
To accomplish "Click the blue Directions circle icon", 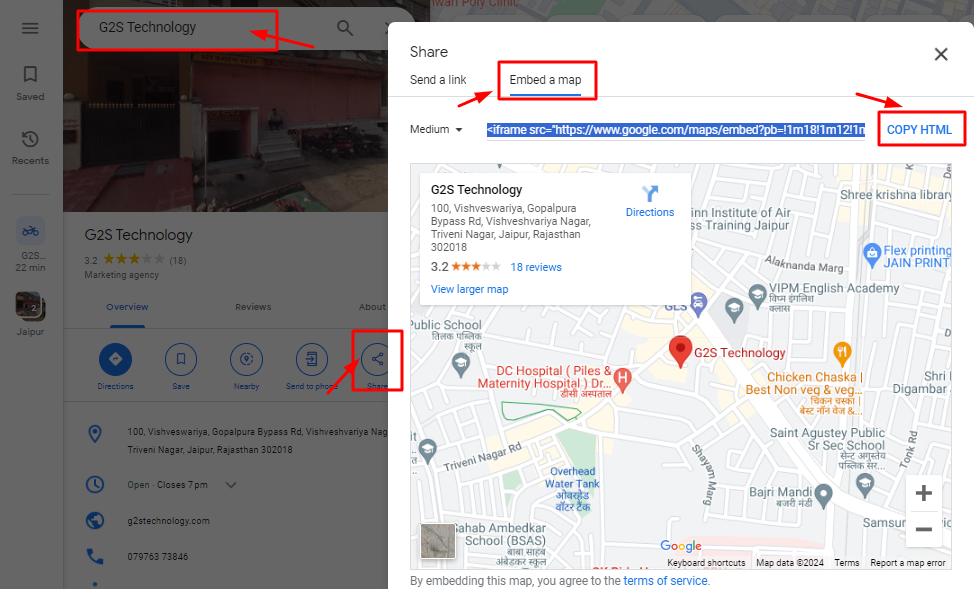I will pyautogui.click(x=115, y=359).
